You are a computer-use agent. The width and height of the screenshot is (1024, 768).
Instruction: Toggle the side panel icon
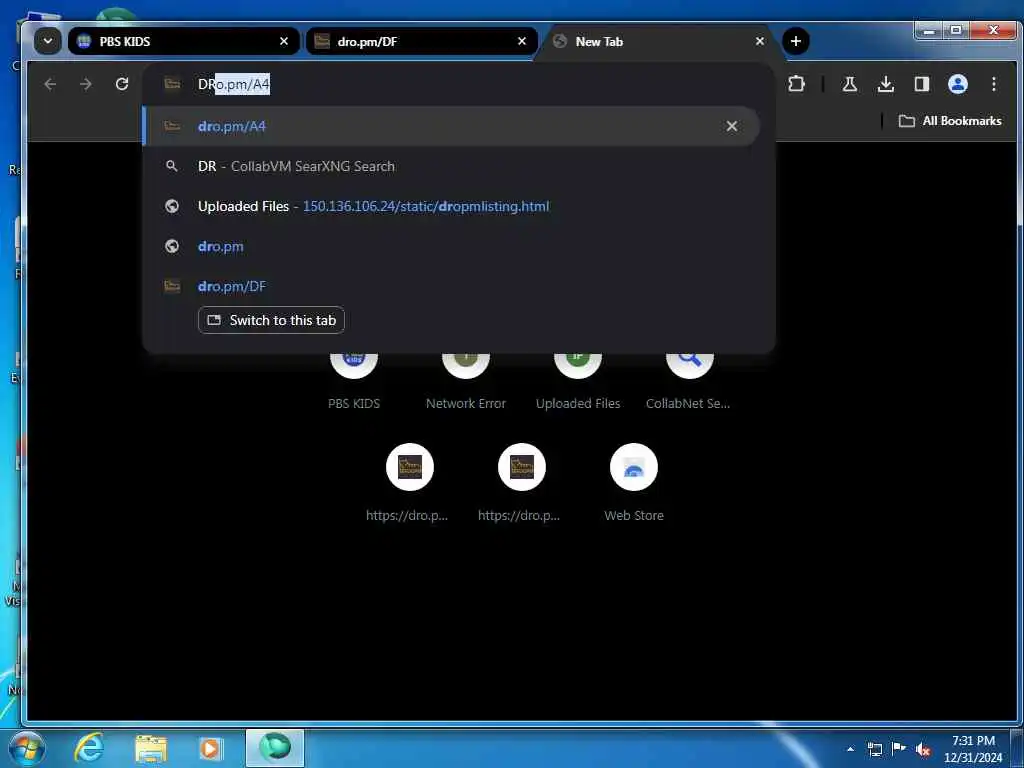(x=921, y=84)
